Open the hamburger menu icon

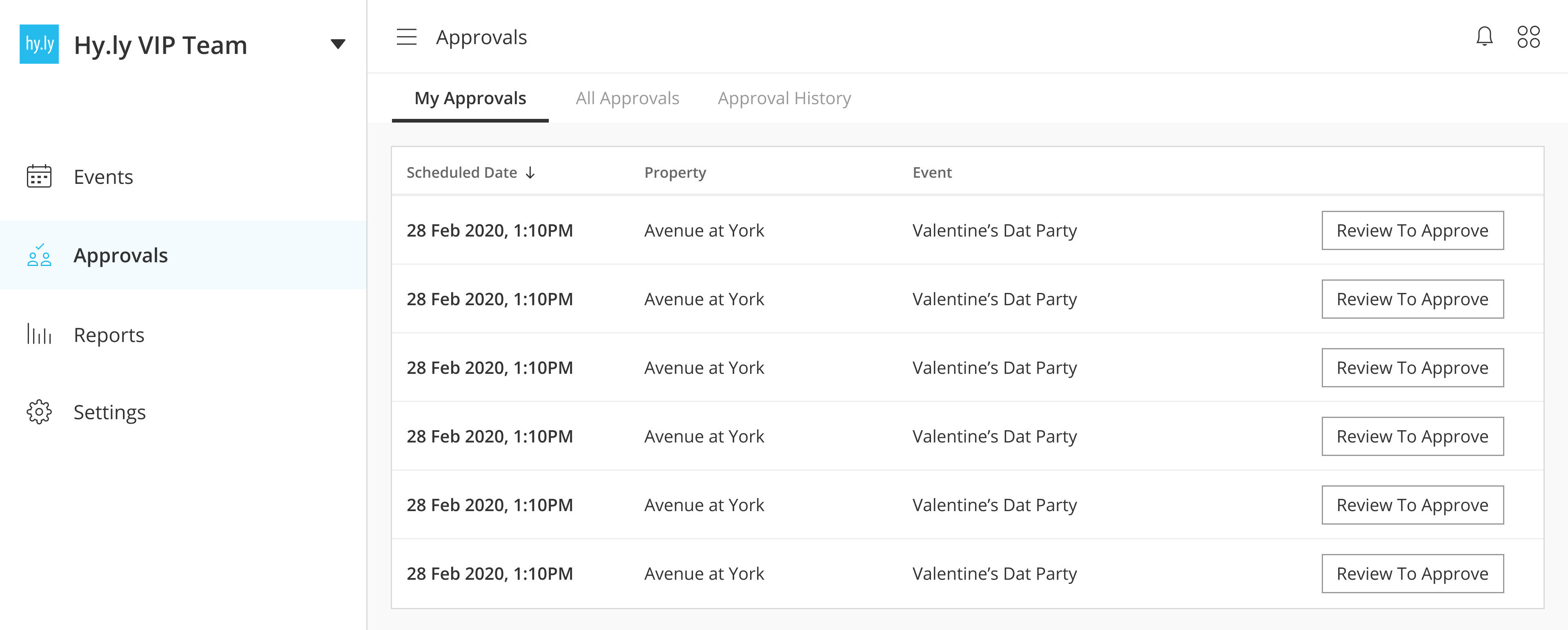pyautogui.click(x=406, y=37)
